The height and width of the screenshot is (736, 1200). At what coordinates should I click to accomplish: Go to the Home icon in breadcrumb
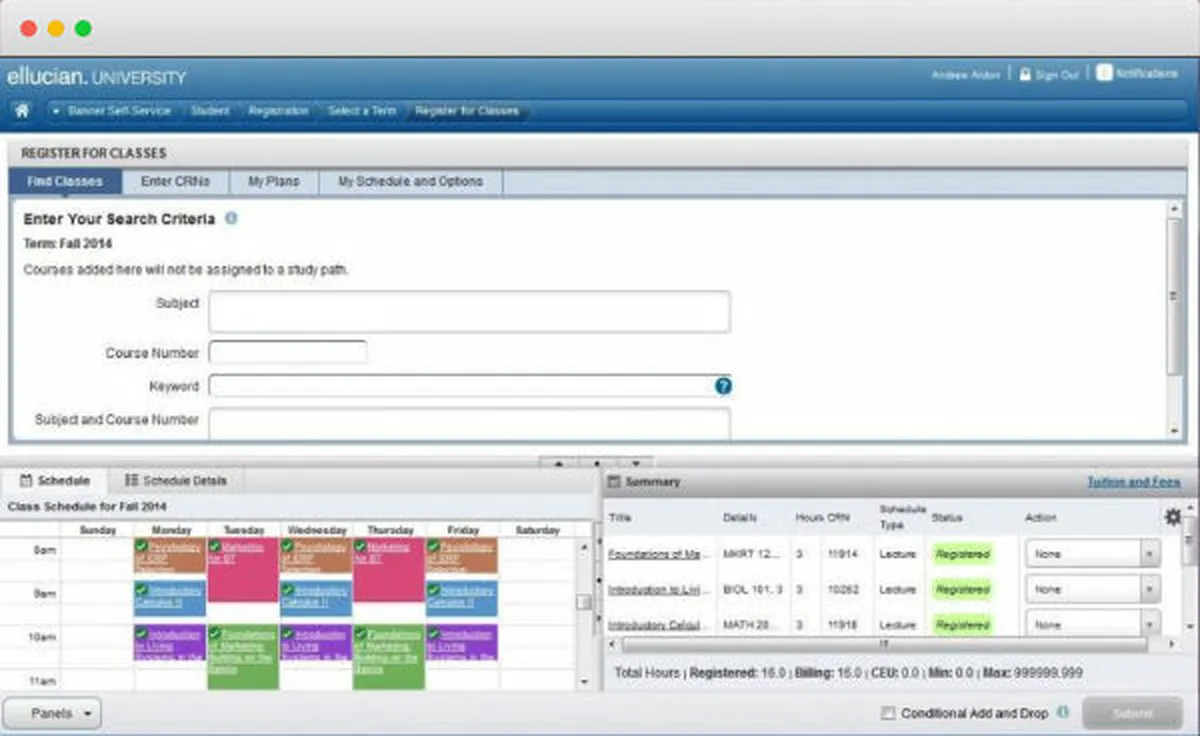coord(22,111)
